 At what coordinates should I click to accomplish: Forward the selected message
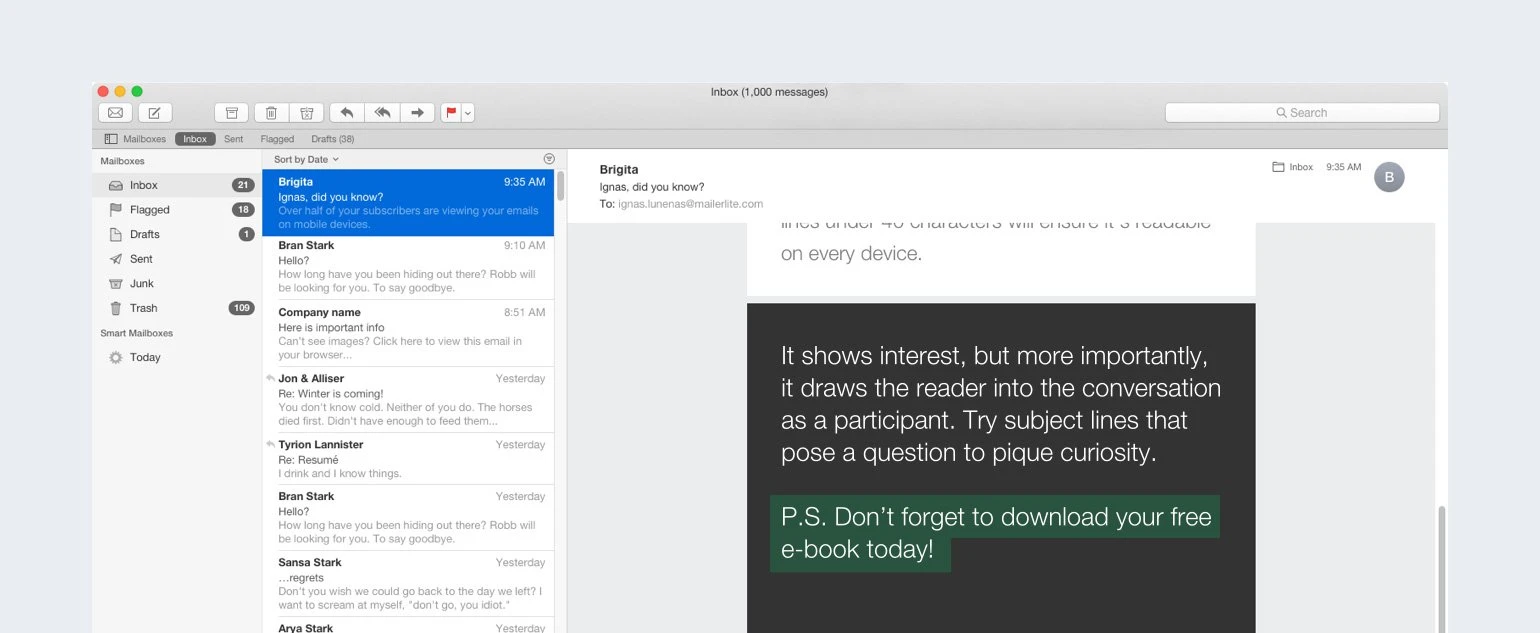(418, 113)
